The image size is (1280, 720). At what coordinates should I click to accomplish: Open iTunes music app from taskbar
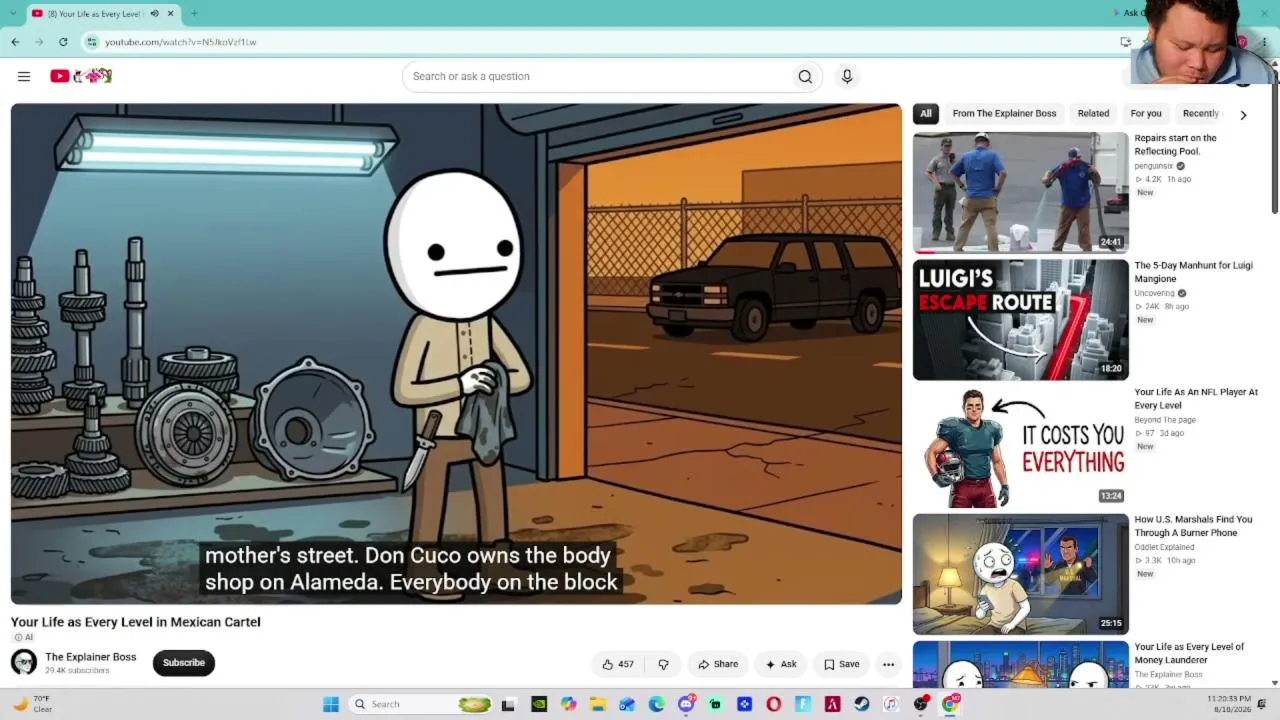(x=890, y=704)
